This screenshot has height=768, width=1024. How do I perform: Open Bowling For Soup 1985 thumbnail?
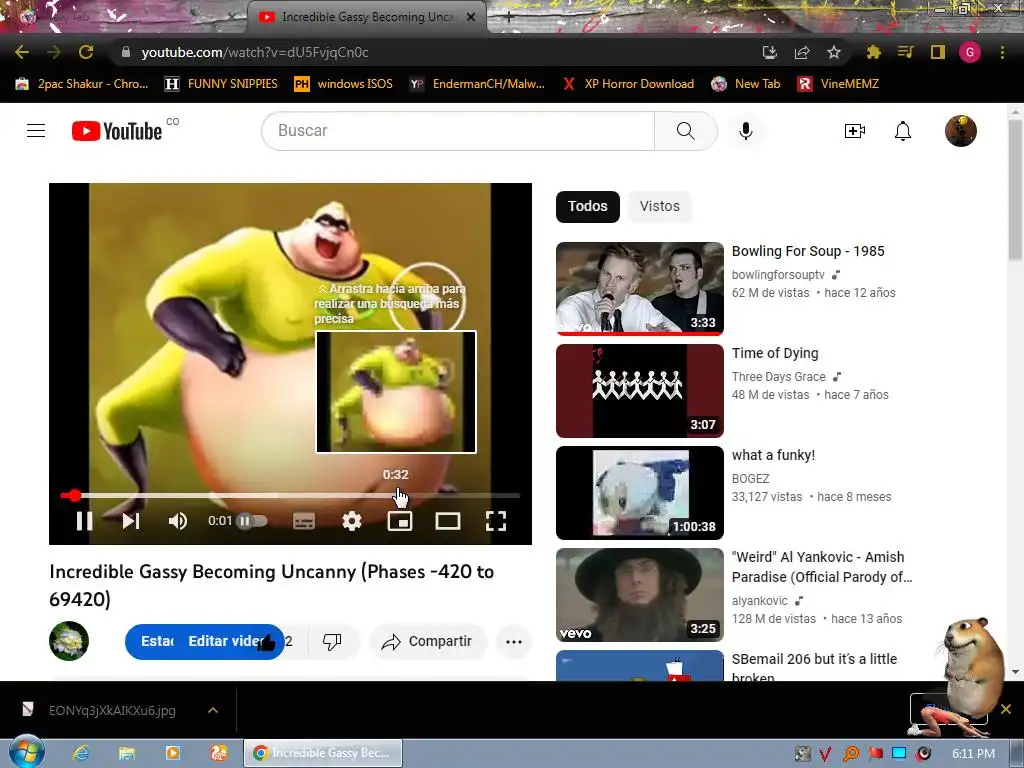point(640,289)
